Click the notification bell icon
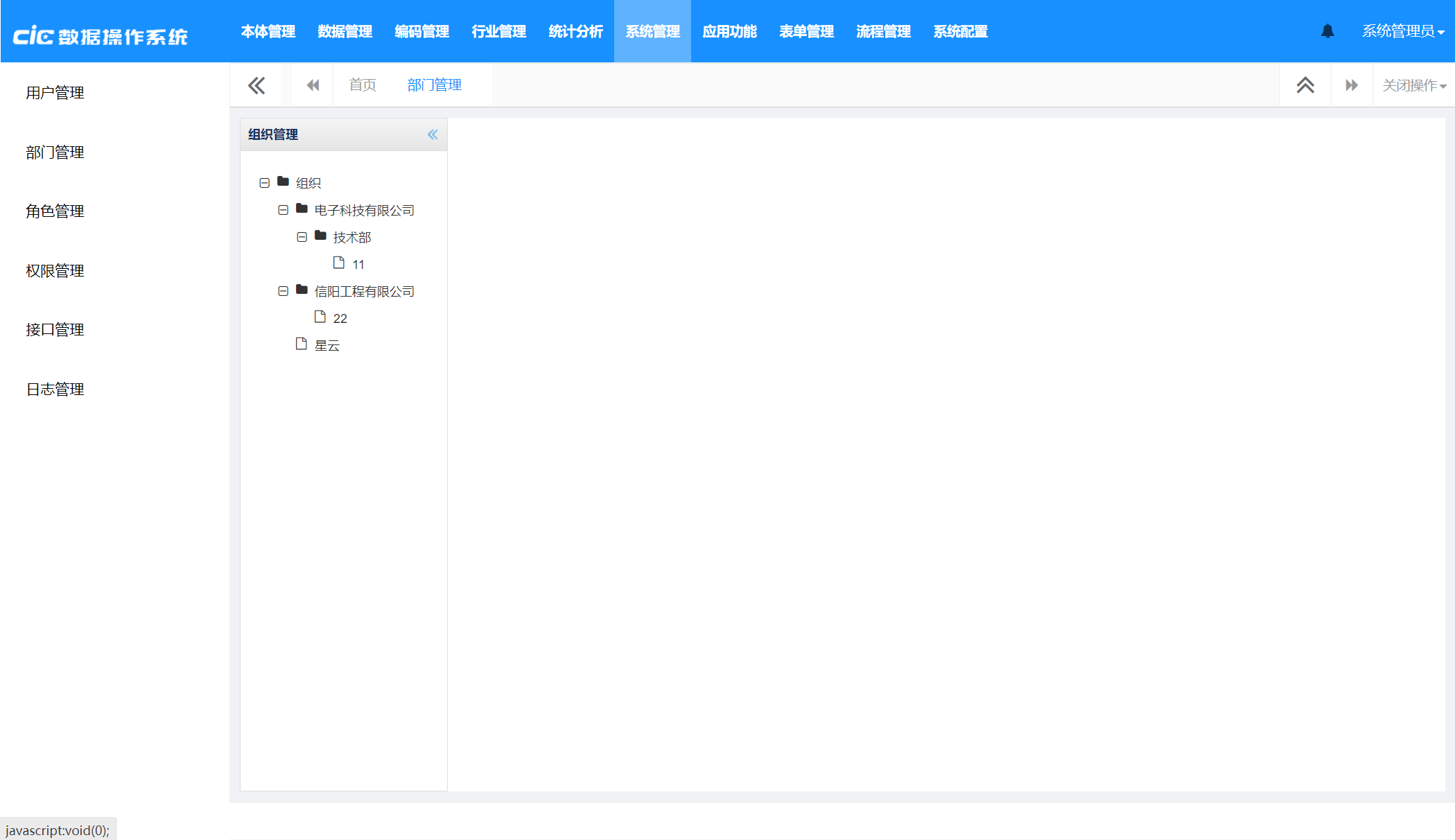Viewport: 1455px width, 840px height. click(x=1327, y=31)
